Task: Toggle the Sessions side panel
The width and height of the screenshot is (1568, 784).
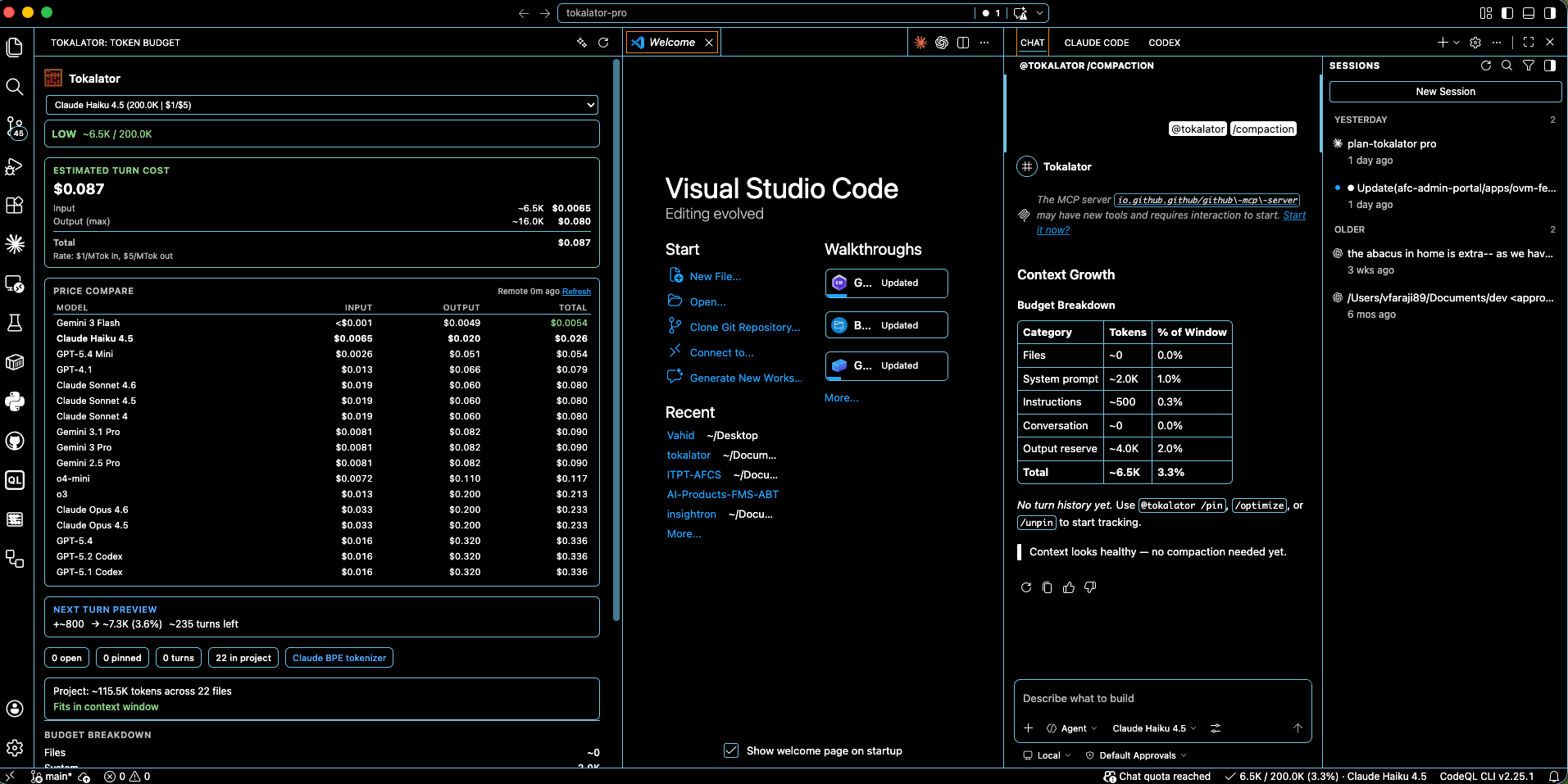Action: coord(1550,66)
